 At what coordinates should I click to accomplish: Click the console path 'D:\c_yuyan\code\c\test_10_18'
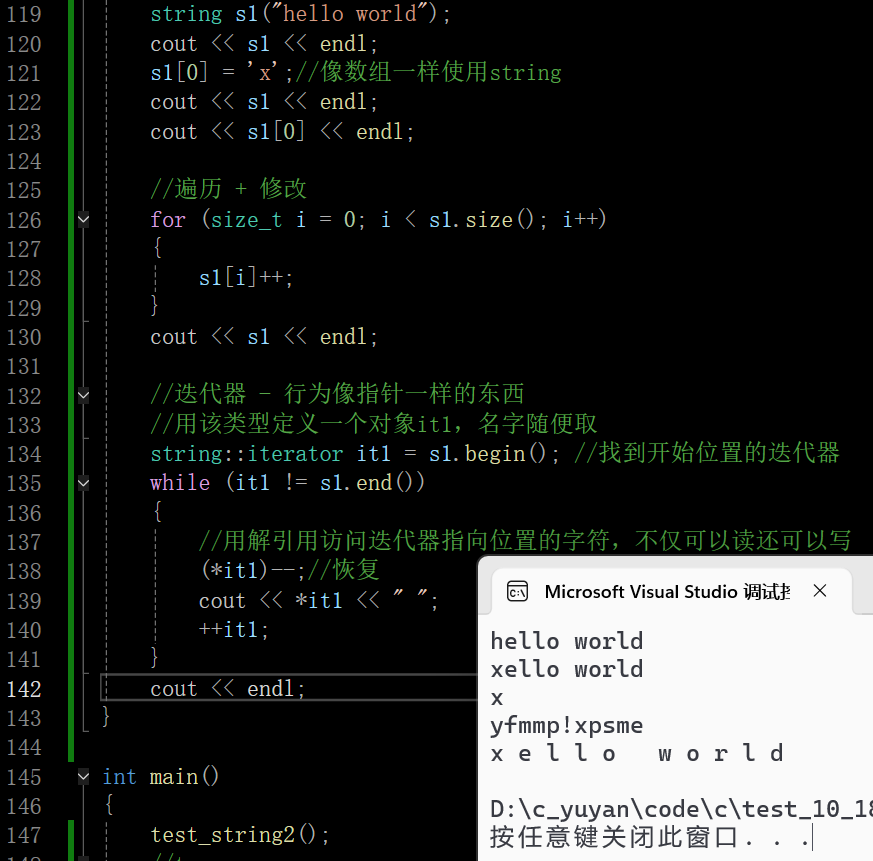[x=681, y=809]
